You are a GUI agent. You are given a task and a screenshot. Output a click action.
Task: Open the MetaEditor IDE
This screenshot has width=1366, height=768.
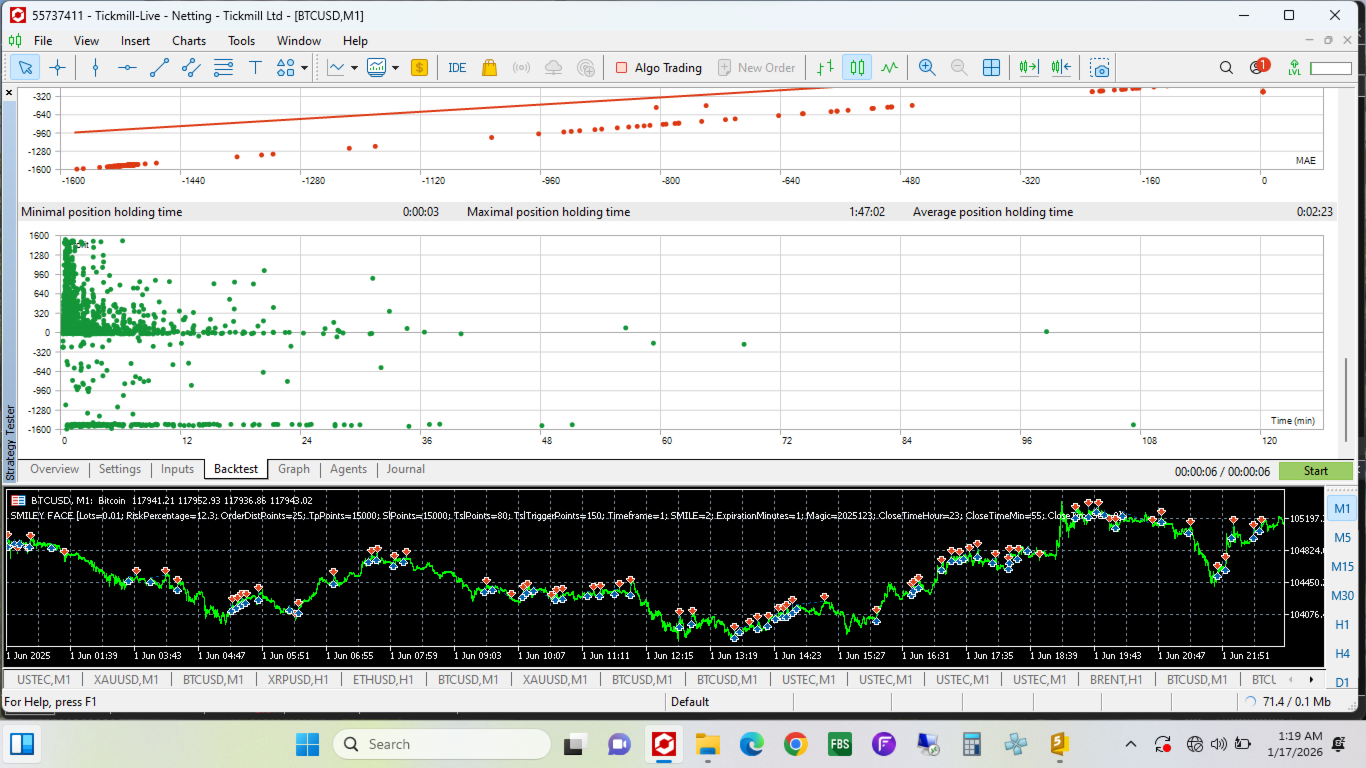pyautogui.click(x=457, y=68)
